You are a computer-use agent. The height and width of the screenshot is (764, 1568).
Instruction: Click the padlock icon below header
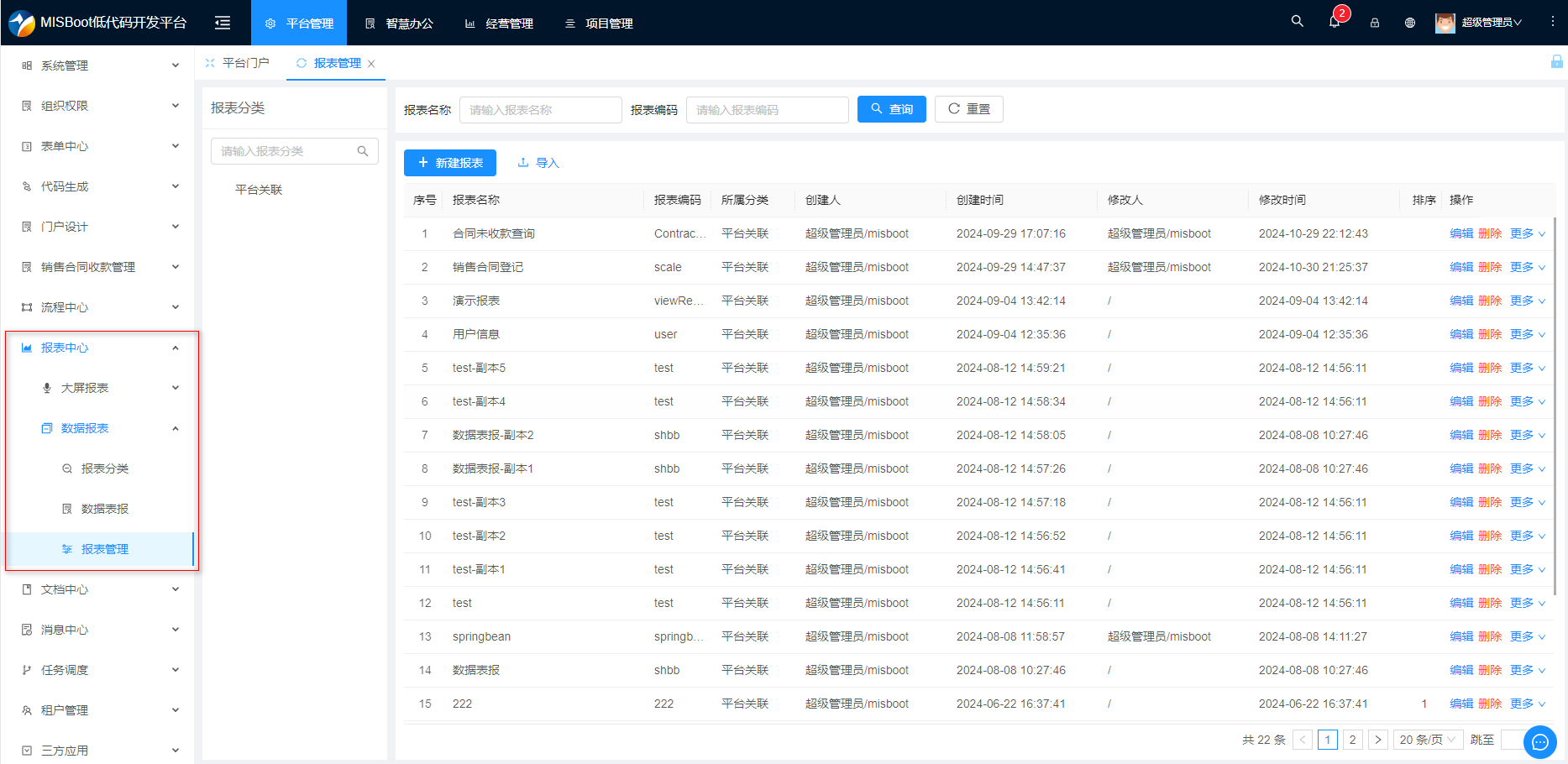click(1556, 61)
